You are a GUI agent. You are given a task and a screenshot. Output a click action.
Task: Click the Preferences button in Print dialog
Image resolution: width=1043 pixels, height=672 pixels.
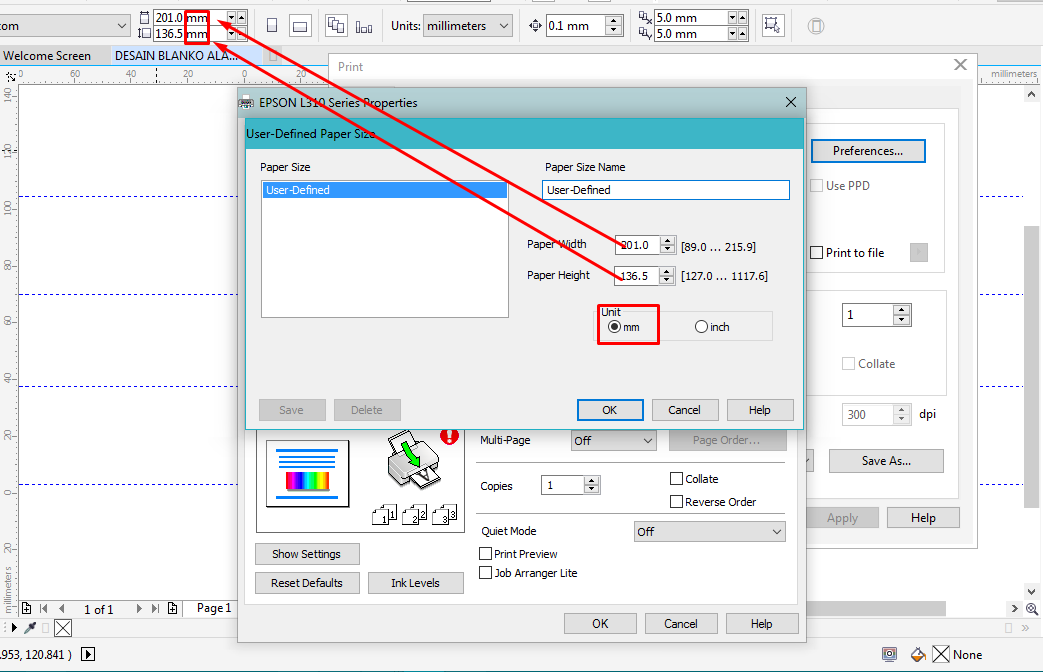click(868, 151)
